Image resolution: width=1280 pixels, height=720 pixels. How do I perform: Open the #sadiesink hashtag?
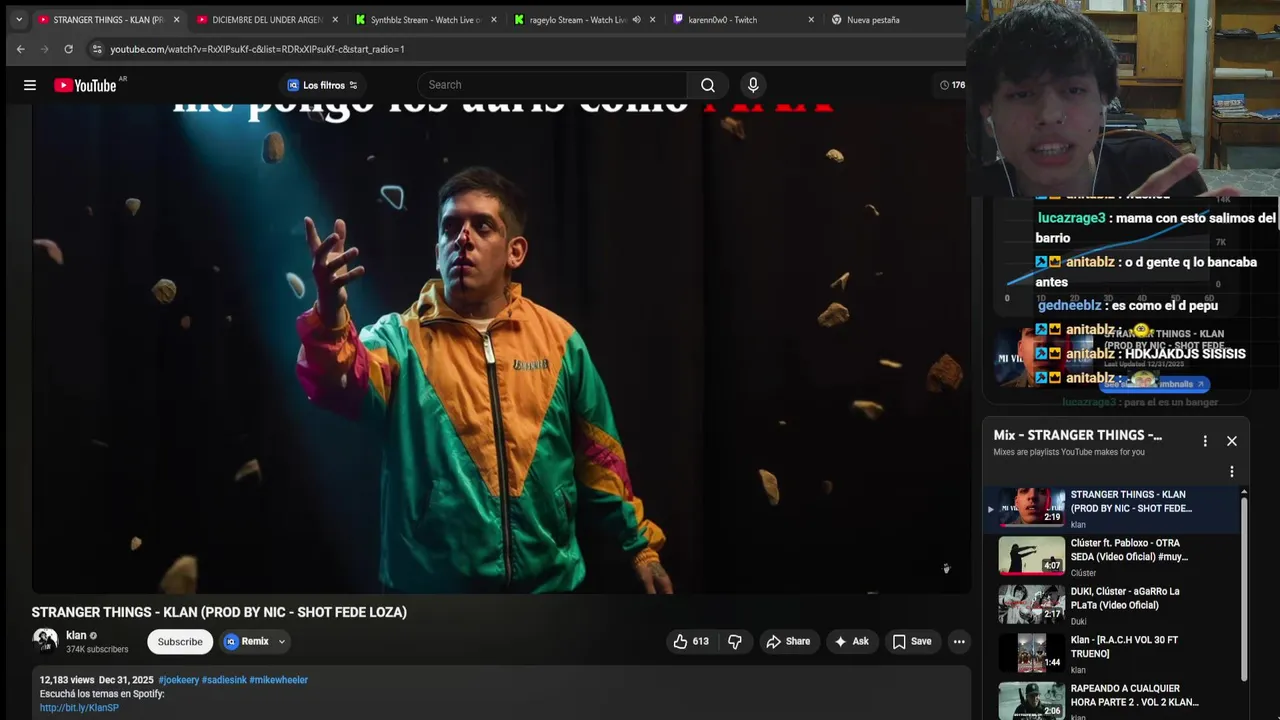224,680
